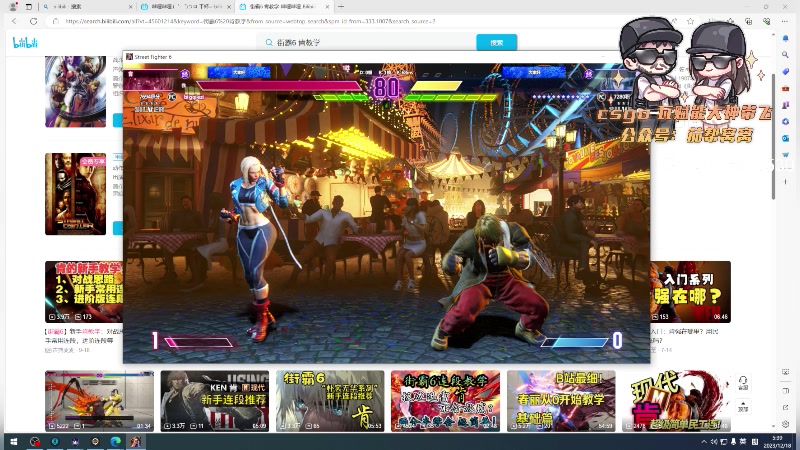Image resolution: width=800 pixels, height=450 pixels.
Task: Click the browser address bar URL
Action: (250, 21)
